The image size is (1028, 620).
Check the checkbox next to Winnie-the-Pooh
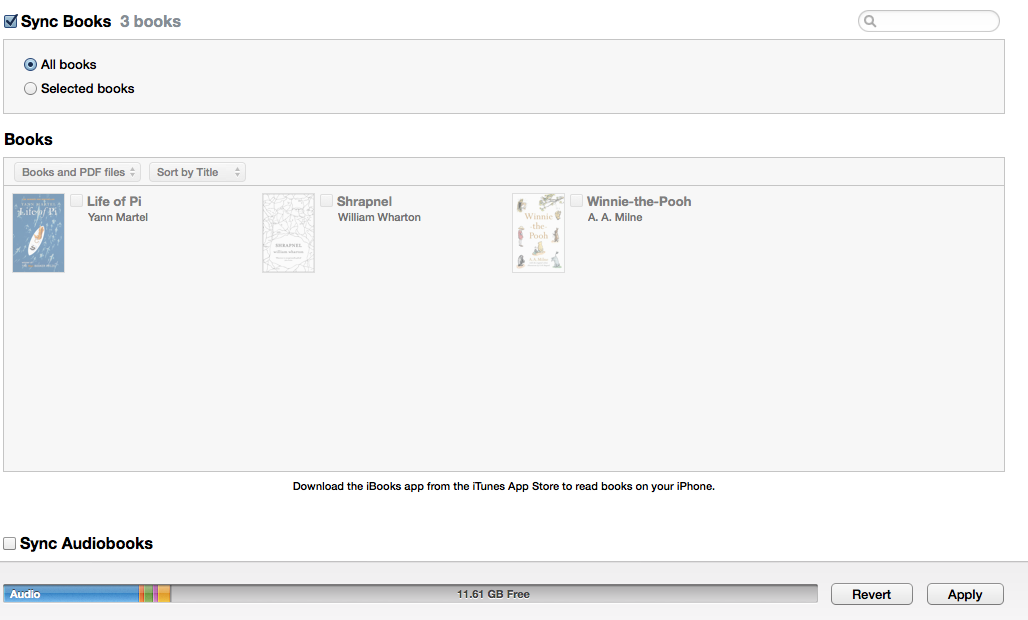[576, 200]
